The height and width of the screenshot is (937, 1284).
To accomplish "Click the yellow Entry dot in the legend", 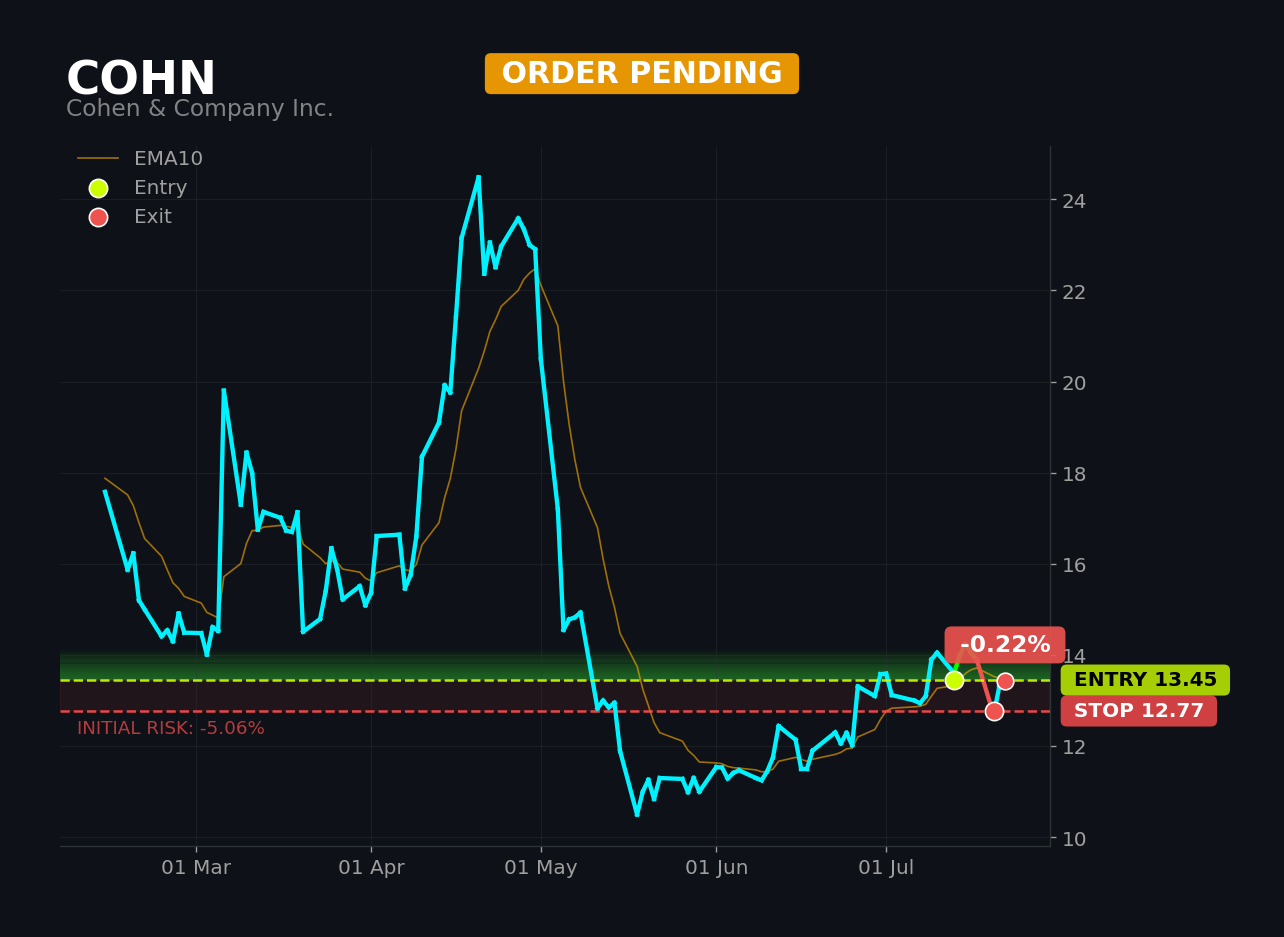I will [98, 188].
